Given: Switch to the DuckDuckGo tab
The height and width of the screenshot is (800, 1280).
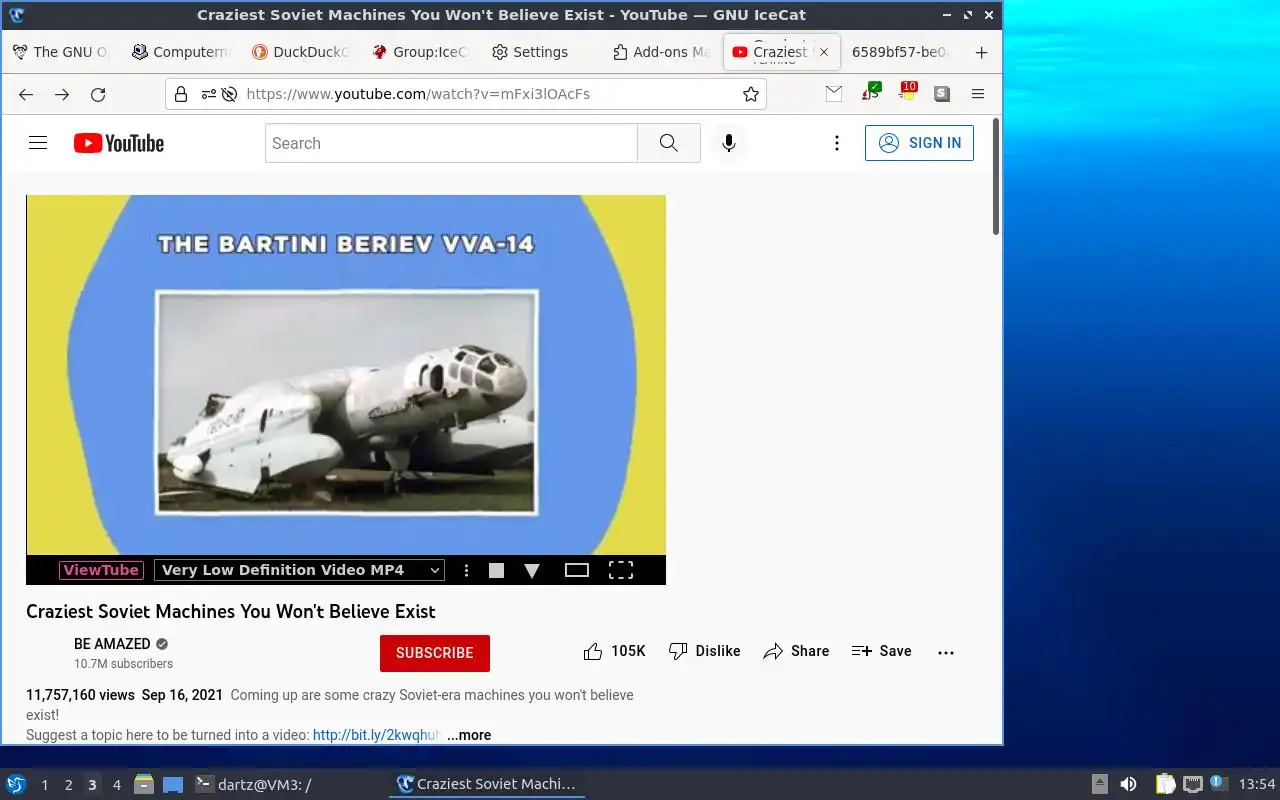Looking at the screenshot, I should (x=300, y=52).
